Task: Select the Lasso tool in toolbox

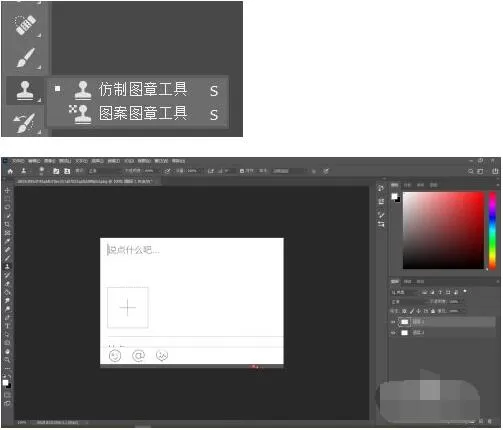Action: pos(7,207)
